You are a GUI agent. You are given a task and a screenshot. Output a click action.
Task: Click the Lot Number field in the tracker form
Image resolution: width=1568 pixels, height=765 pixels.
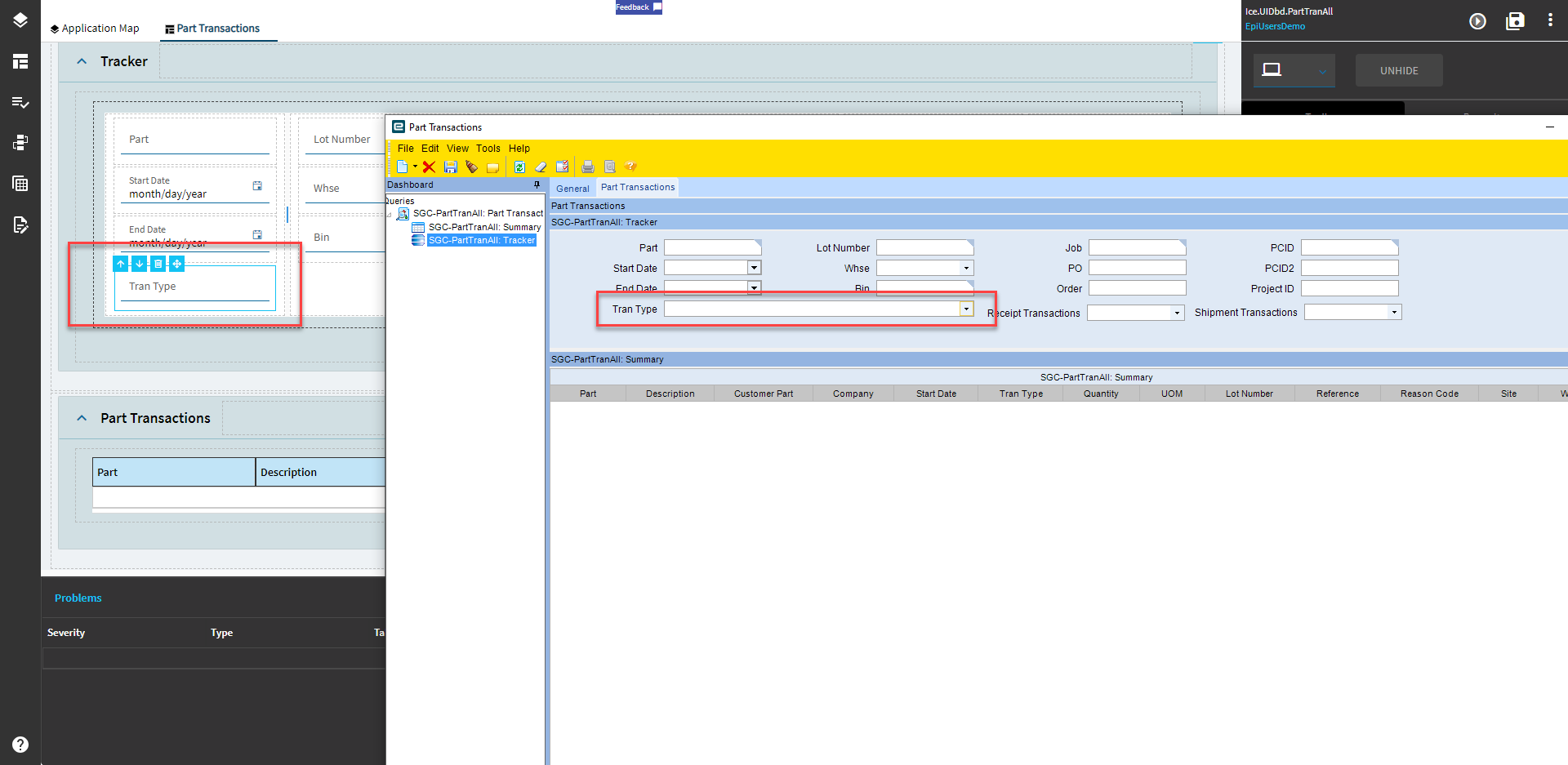(x=924, y=247)
